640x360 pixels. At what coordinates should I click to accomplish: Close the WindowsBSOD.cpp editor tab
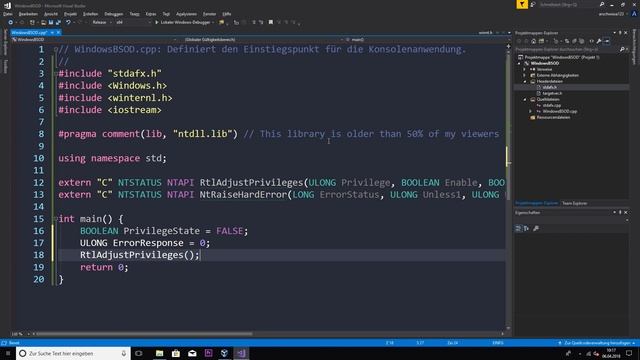pos(58,32)
